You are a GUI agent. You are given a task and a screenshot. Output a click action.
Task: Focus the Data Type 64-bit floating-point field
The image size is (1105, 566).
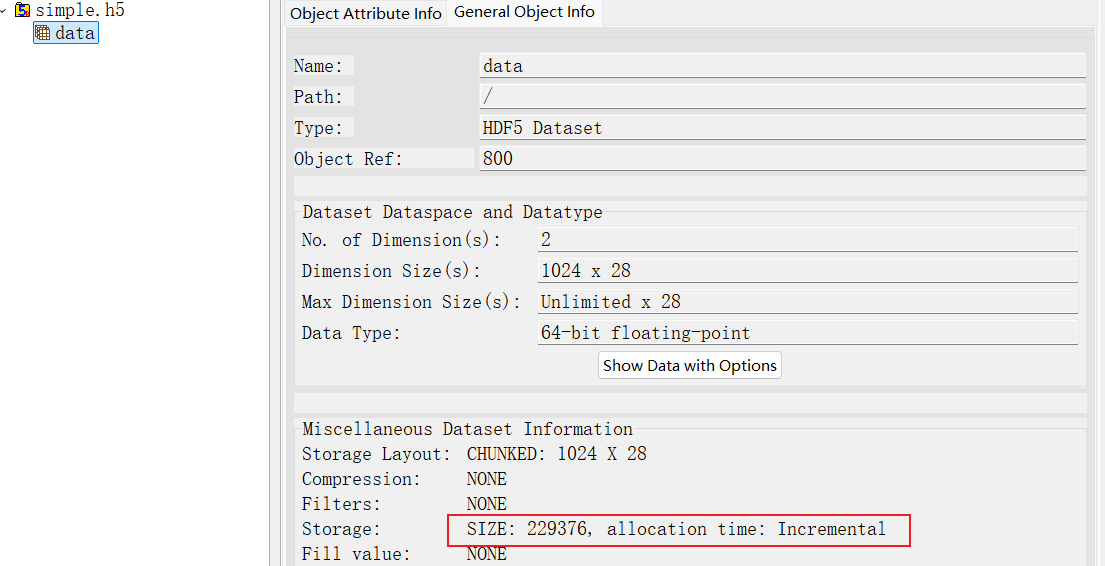806,333
